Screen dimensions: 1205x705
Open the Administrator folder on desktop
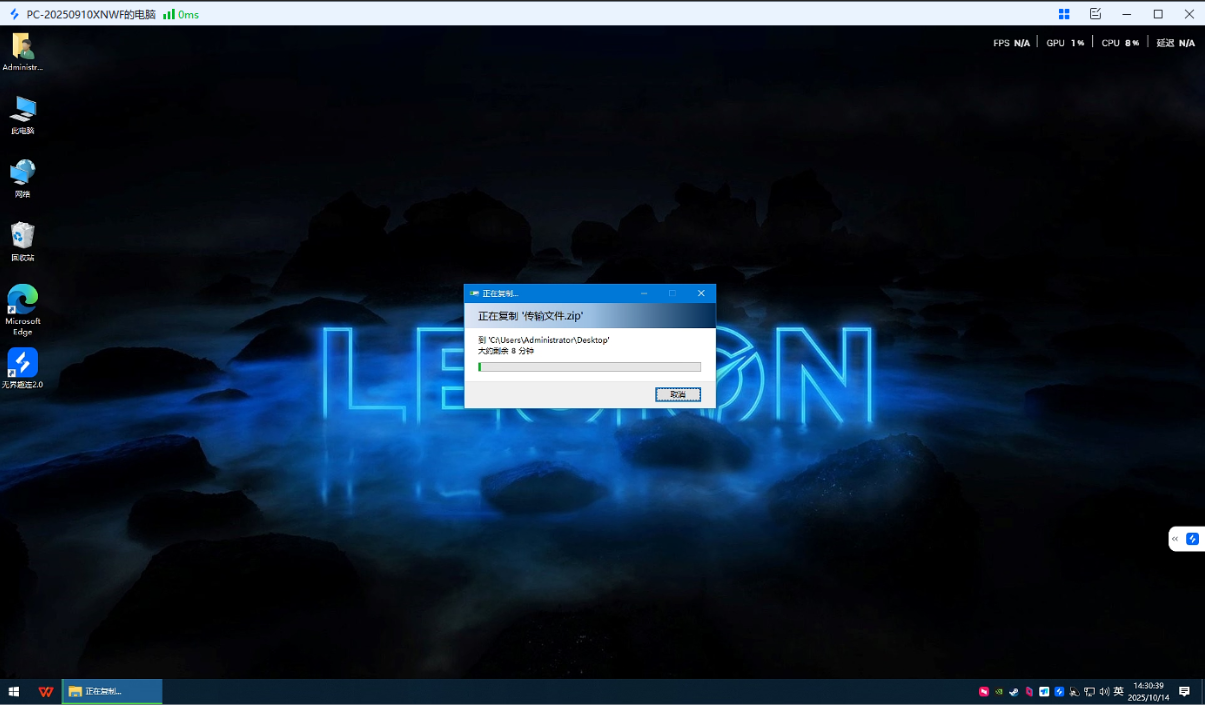[22, 48]
